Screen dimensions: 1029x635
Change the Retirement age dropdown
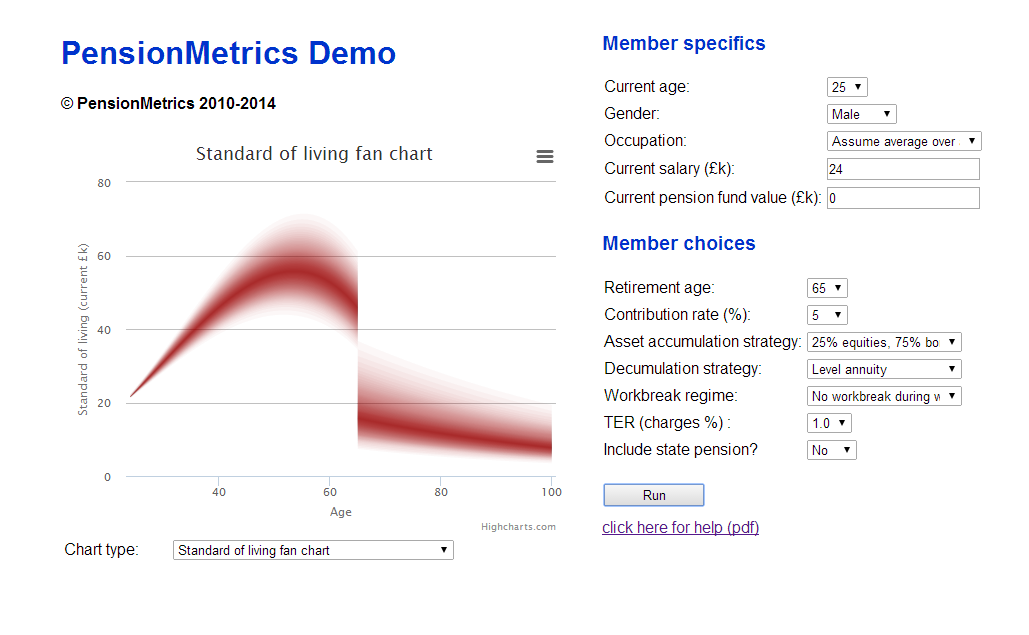coord(827,288)
